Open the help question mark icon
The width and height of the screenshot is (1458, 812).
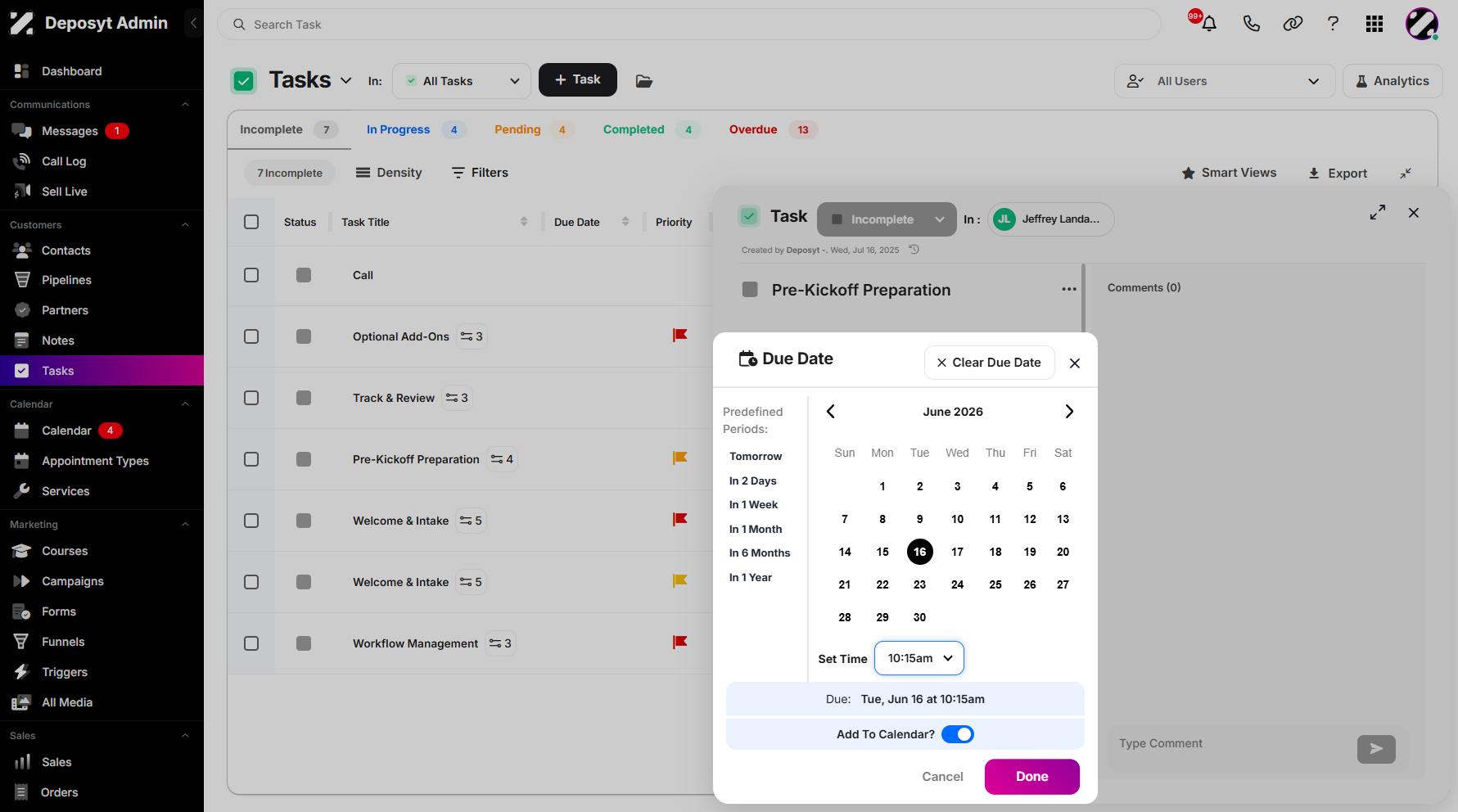pos(1333,24)
